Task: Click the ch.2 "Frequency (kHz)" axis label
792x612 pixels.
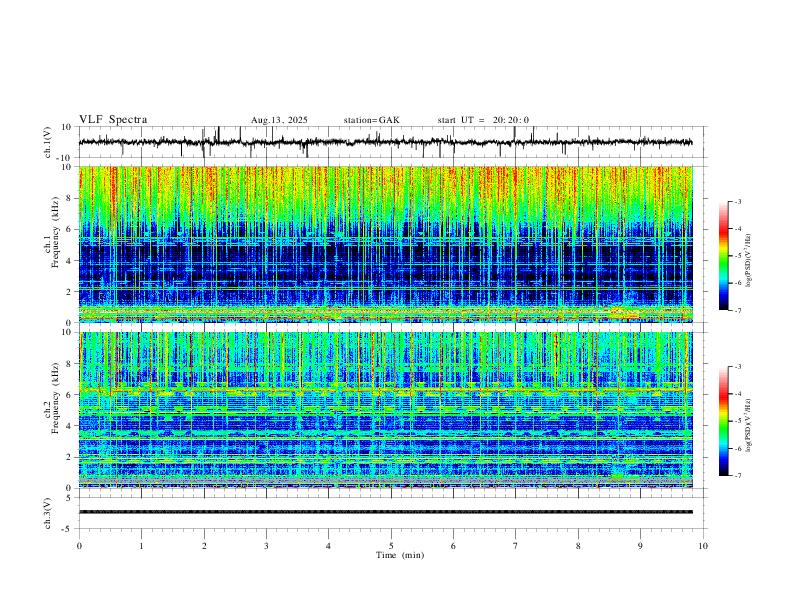Action: (x=55, y=398)
